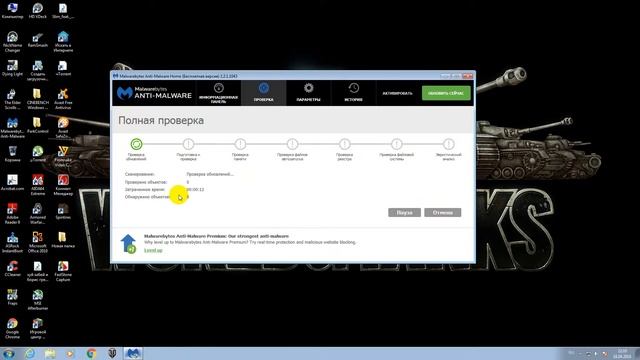Open Коннект Менеджер desktop icon
This screenshot has width=640, height=360.
[63, 185]
